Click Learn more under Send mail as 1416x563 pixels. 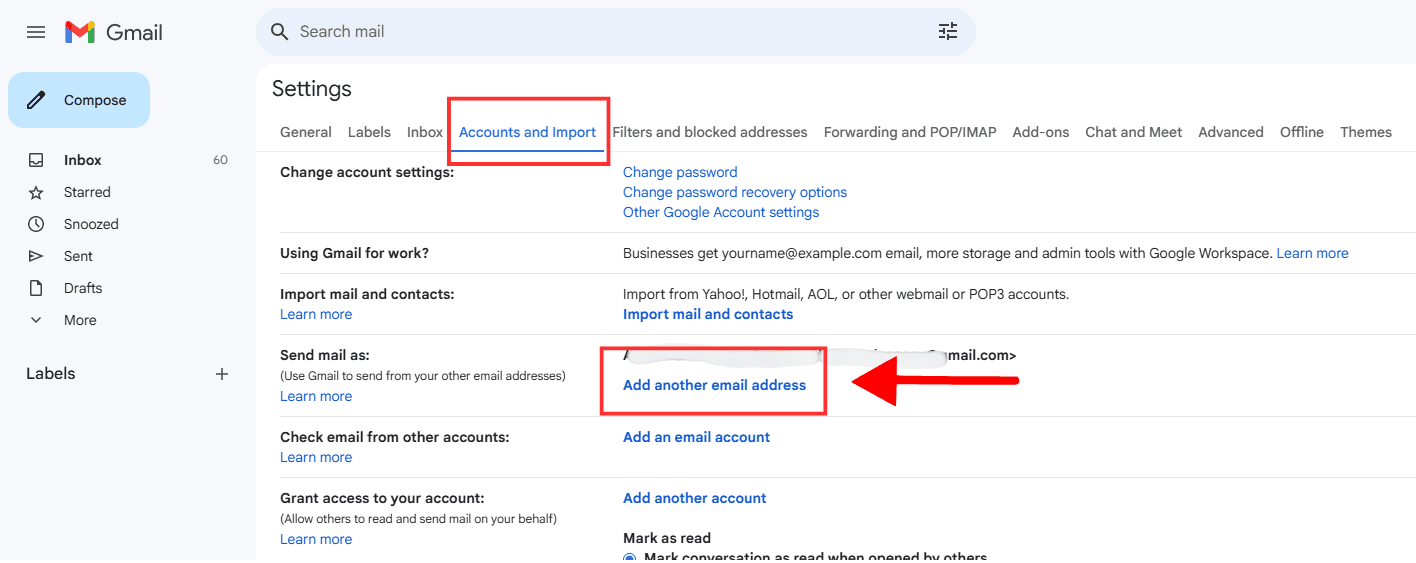[316, 396]
